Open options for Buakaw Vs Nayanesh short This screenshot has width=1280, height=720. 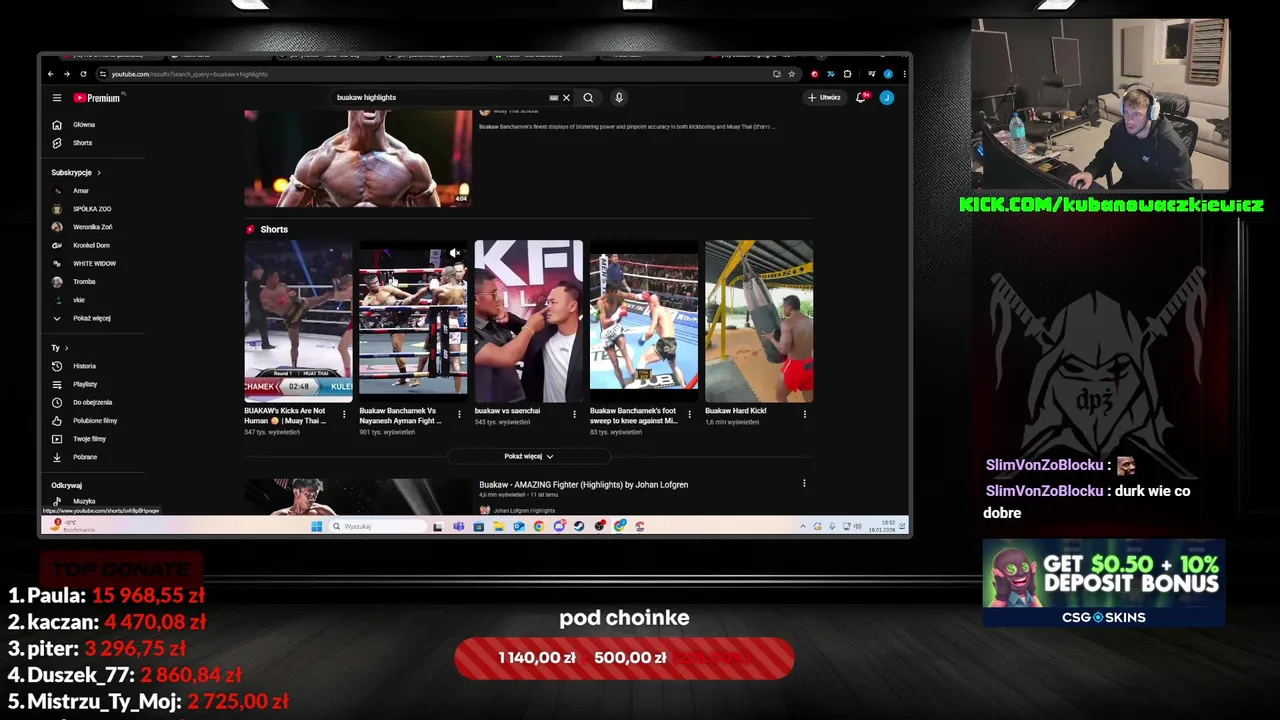pos(460,414)
